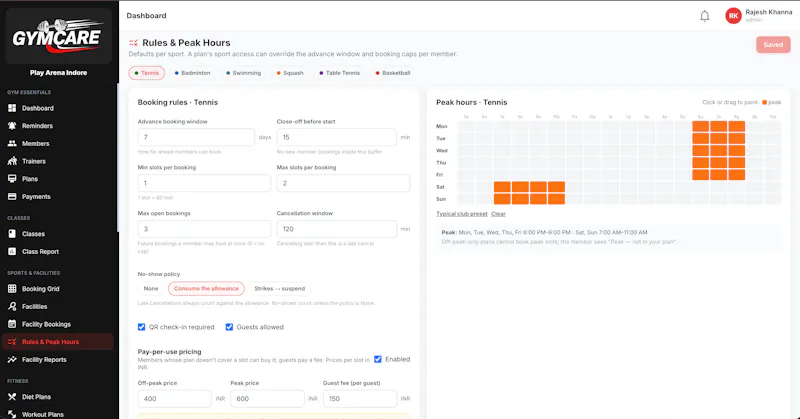
Task: Click Friday's last orange peak cell
Action: [737, 175]
